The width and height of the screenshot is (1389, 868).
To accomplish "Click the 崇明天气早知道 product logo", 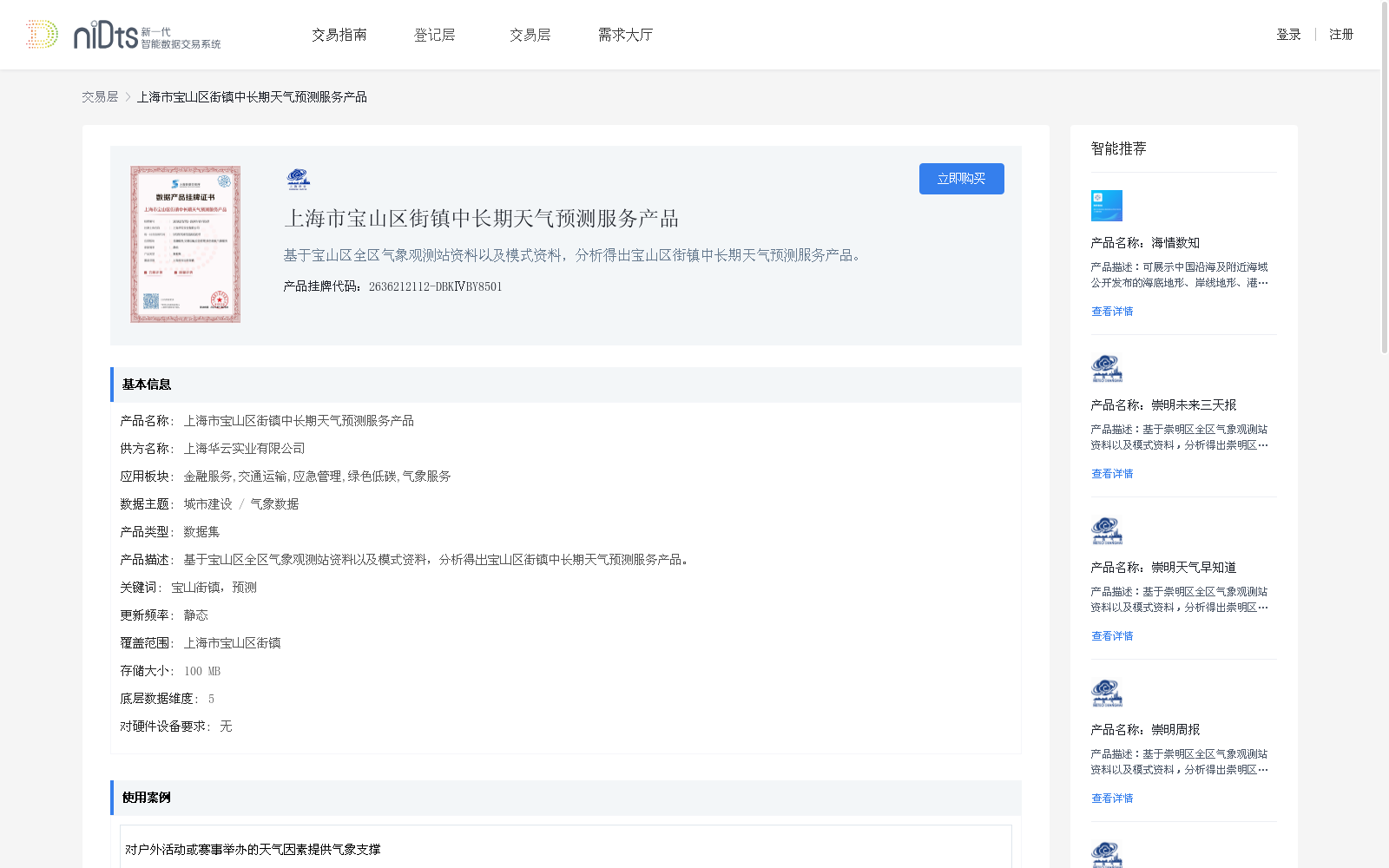I will (1107, 530).
